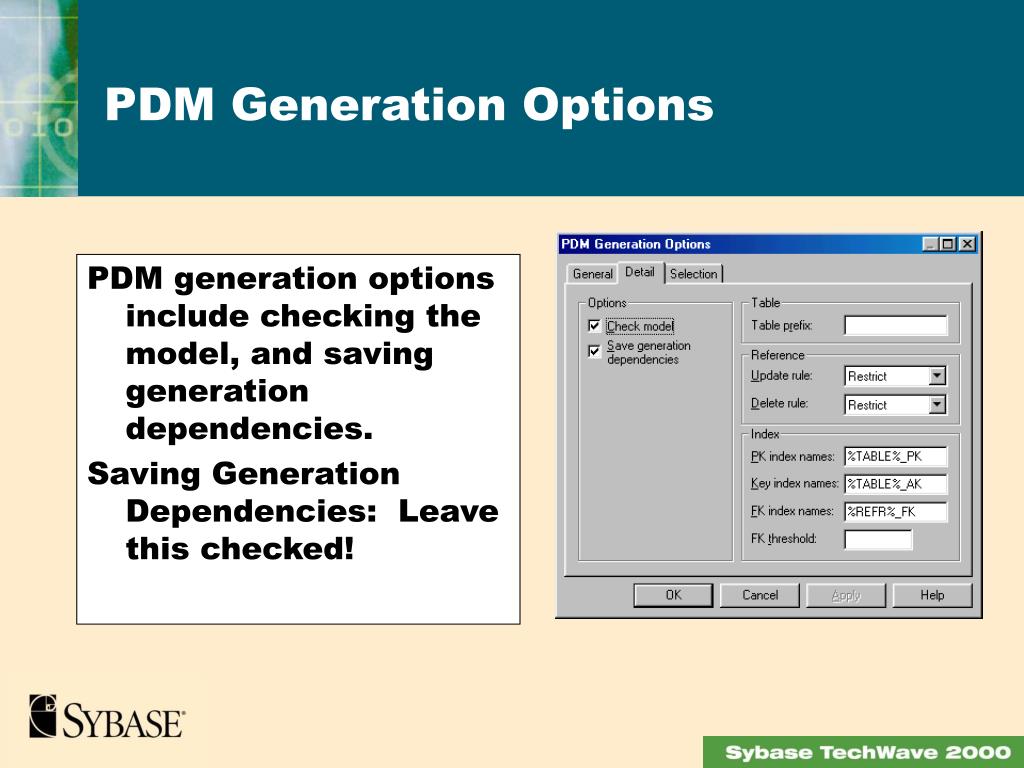
Task: Click the slide heading PDM Generation Options
Action: pos(409,105)
